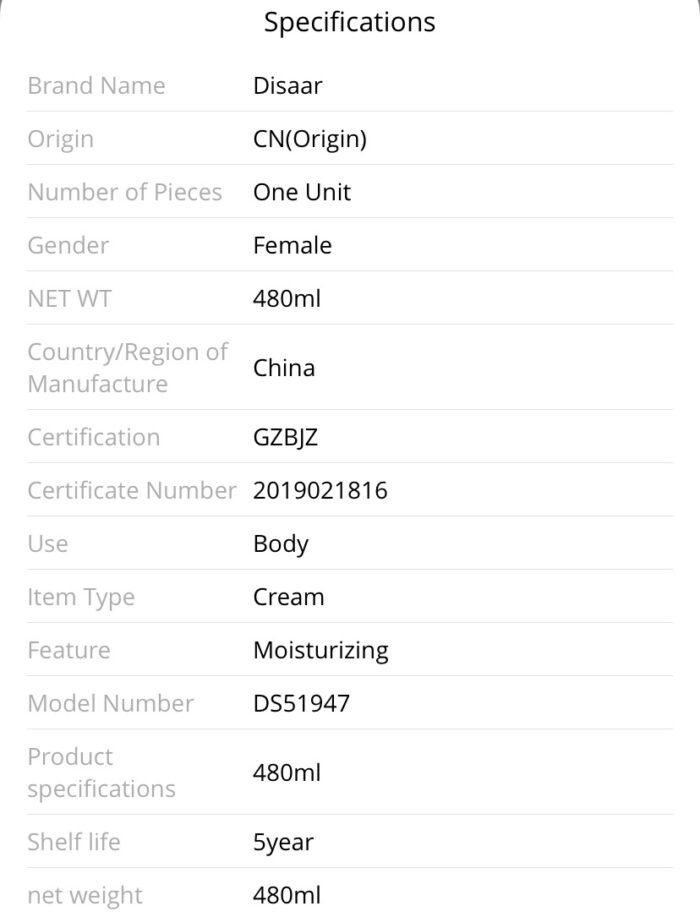The image size is (700, 917).
Task: Select the Shelf life value 5year
Action: click(x=283, y=843)
